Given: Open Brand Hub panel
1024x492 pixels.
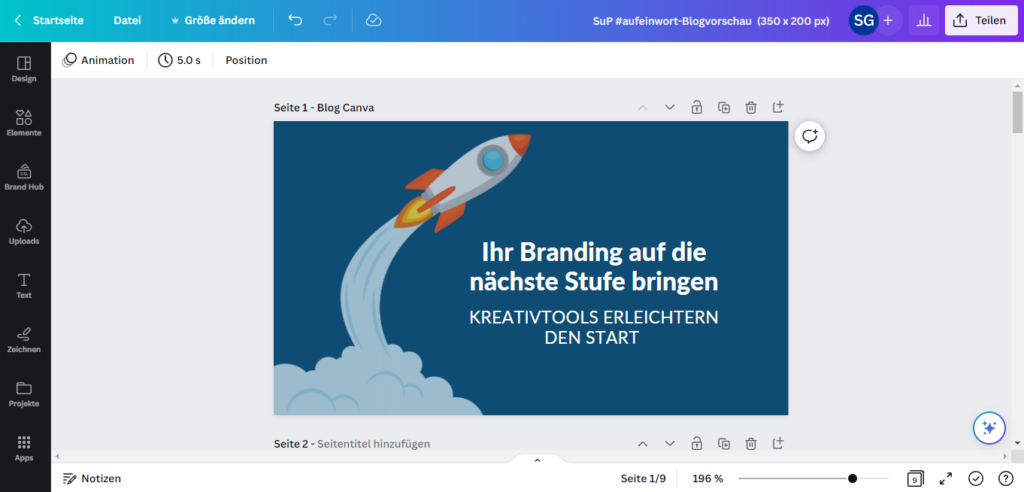Looking at the screenshot, I should pyautogui.click(x=24, y=178).
